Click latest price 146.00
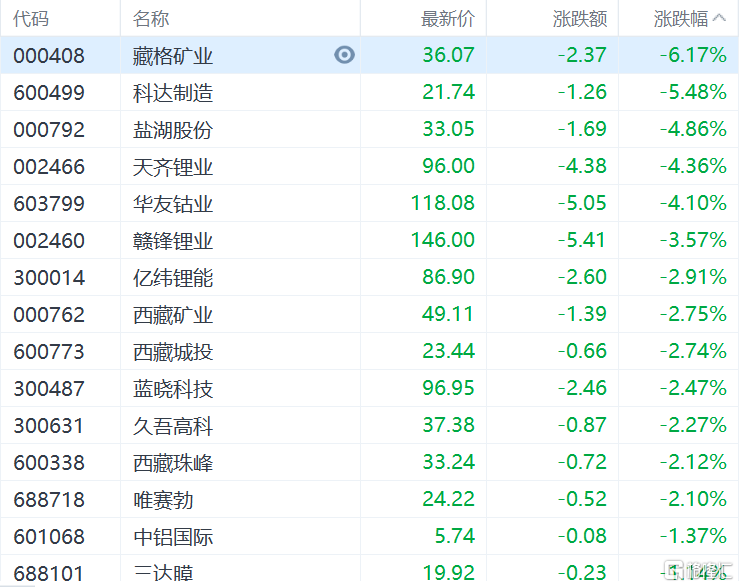 (x=443, y=240)
